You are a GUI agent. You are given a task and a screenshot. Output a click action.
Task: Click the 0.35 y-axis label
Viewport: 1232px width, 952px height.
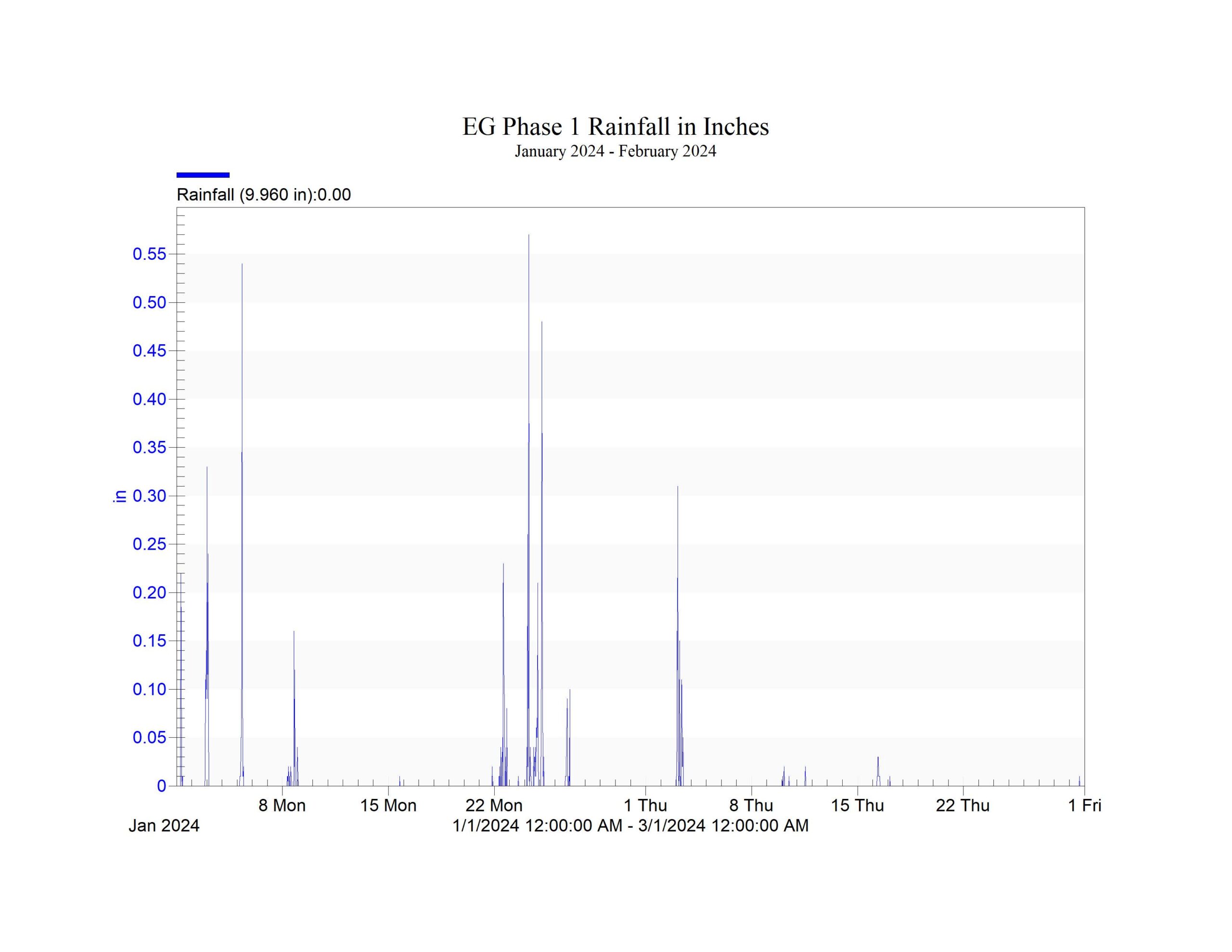point(150,448)
